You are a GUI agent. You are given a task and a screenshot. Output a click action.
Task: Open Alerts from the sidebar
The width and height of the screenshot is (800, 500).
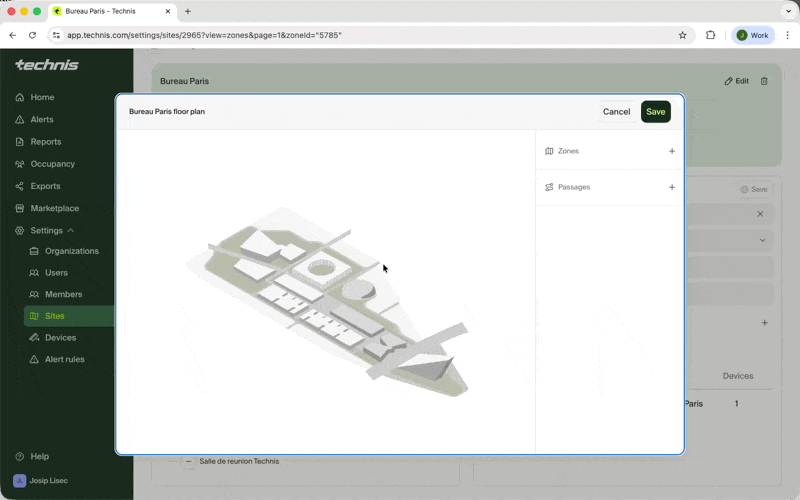pos(42,120)
